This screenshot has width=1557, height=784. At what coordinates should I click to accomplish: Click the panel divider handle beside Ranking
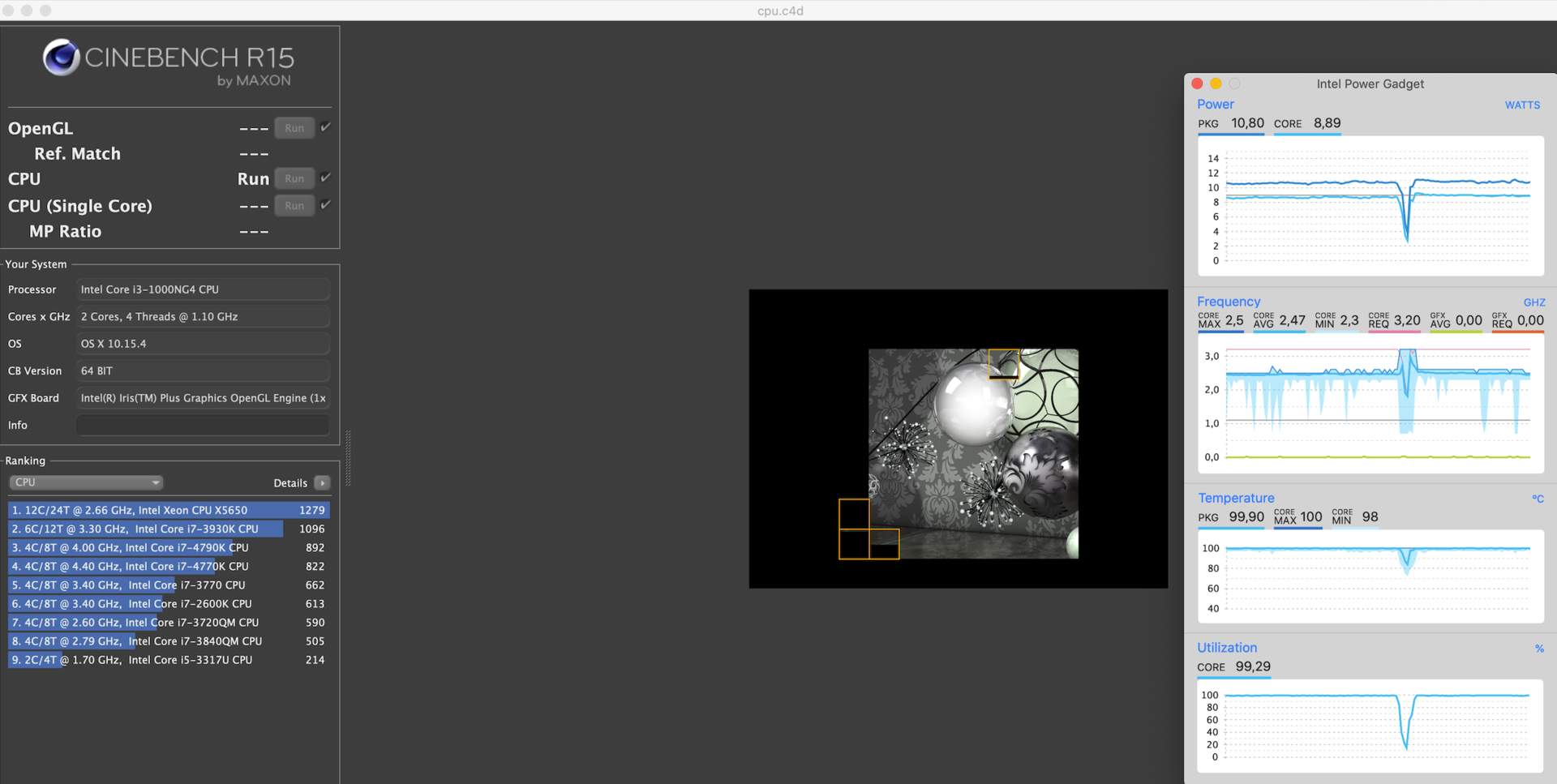[349, 459]
